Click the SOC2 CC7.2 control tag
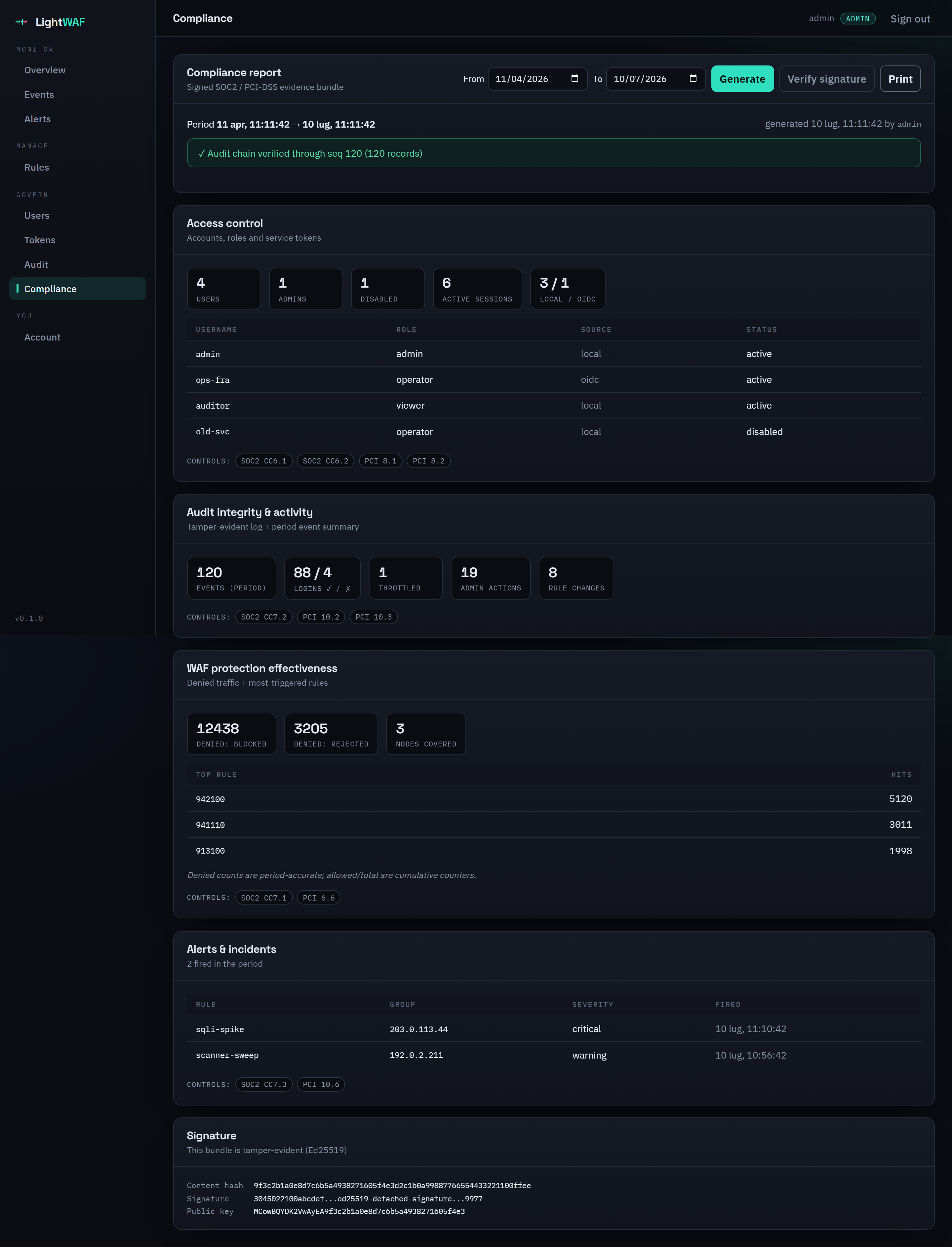952x1247 pixels. [263, 617]
